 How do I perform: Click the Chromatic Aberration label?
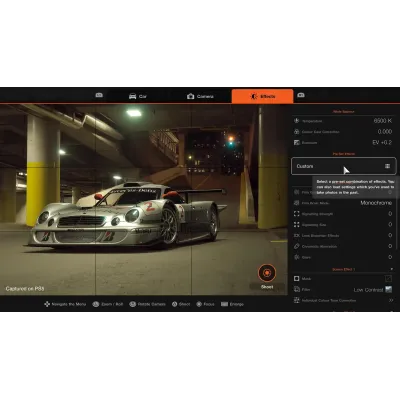(x=319, y=246)
